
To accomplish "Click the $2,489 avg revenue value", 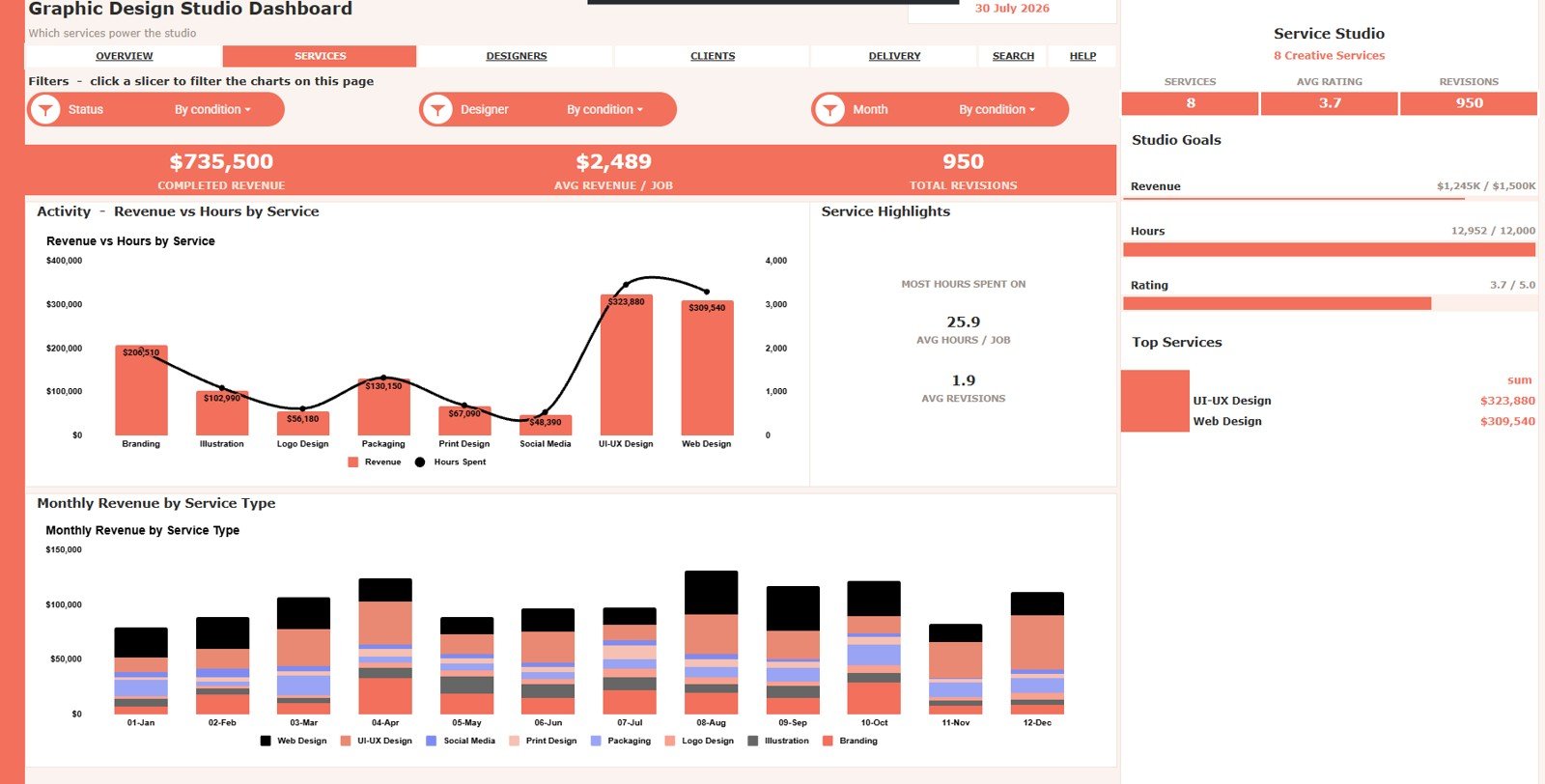I will [613, 162].
